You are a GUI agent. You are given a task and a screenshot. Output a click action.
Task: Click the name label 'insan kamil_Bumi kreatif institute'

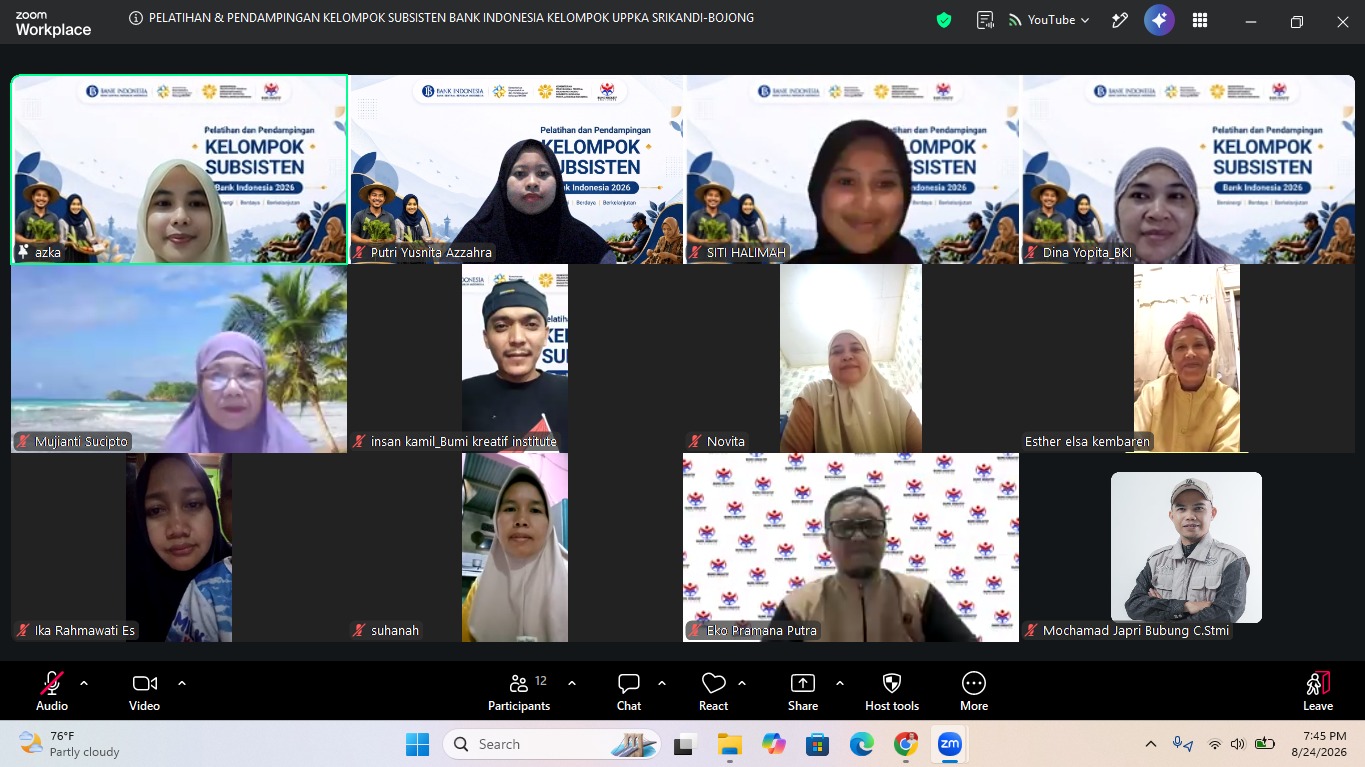click(464, 441)
